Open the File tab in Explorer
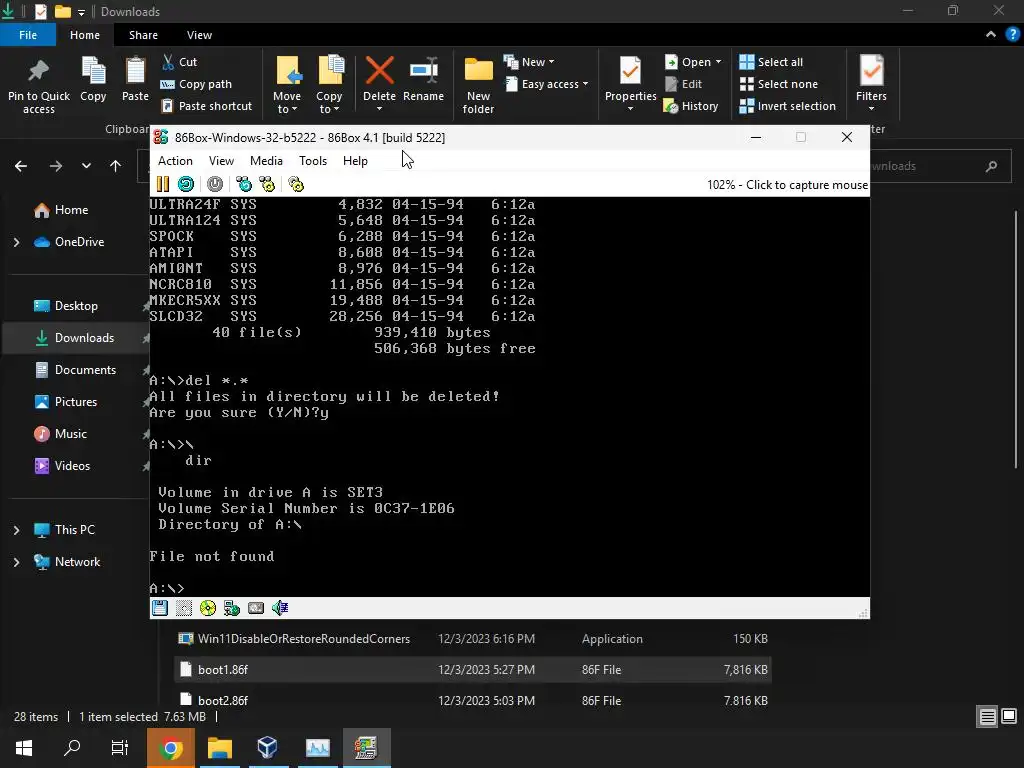The height and width of the screenshot is (768, 1024). [x=28, y=35]
